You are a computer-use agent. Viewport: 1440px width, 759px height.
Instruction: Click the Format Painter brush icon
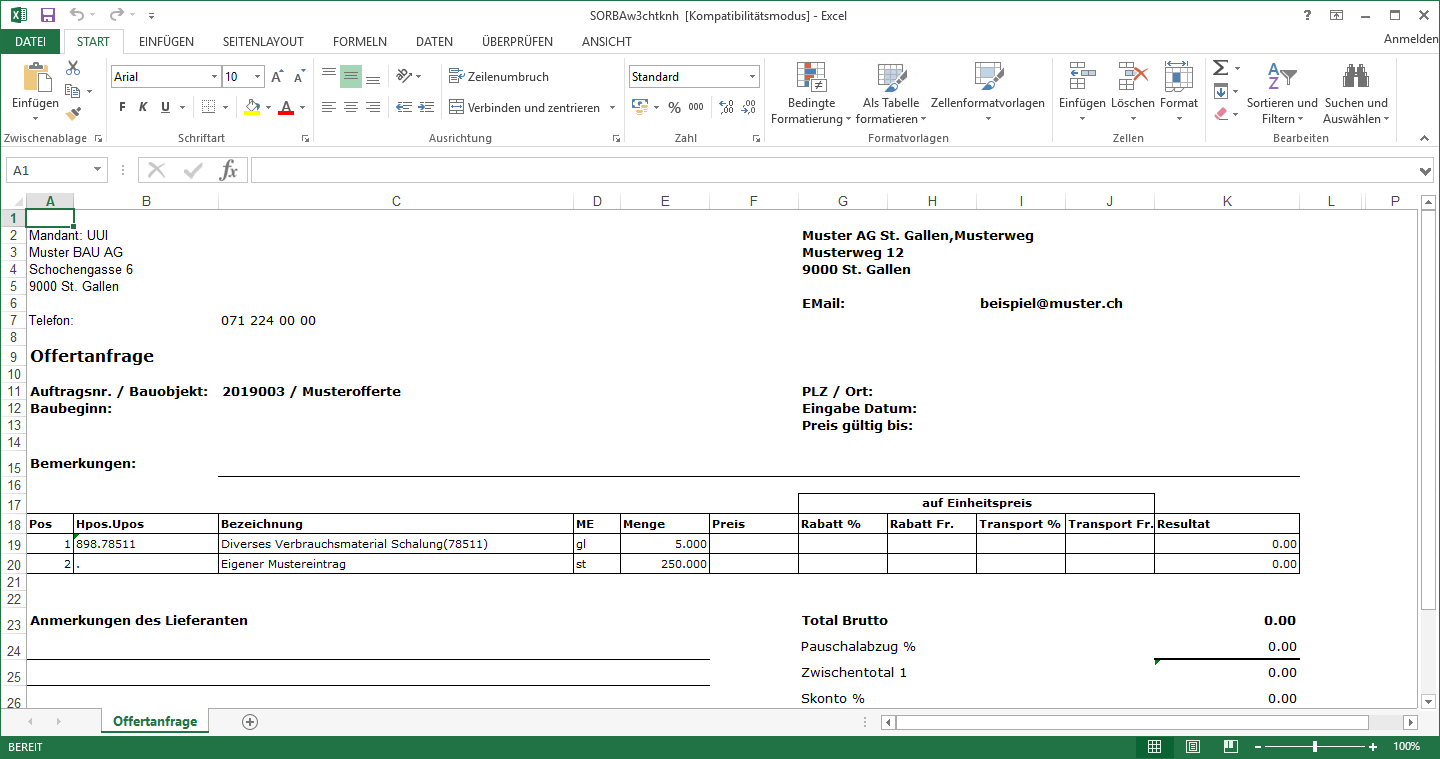(73, 114)
